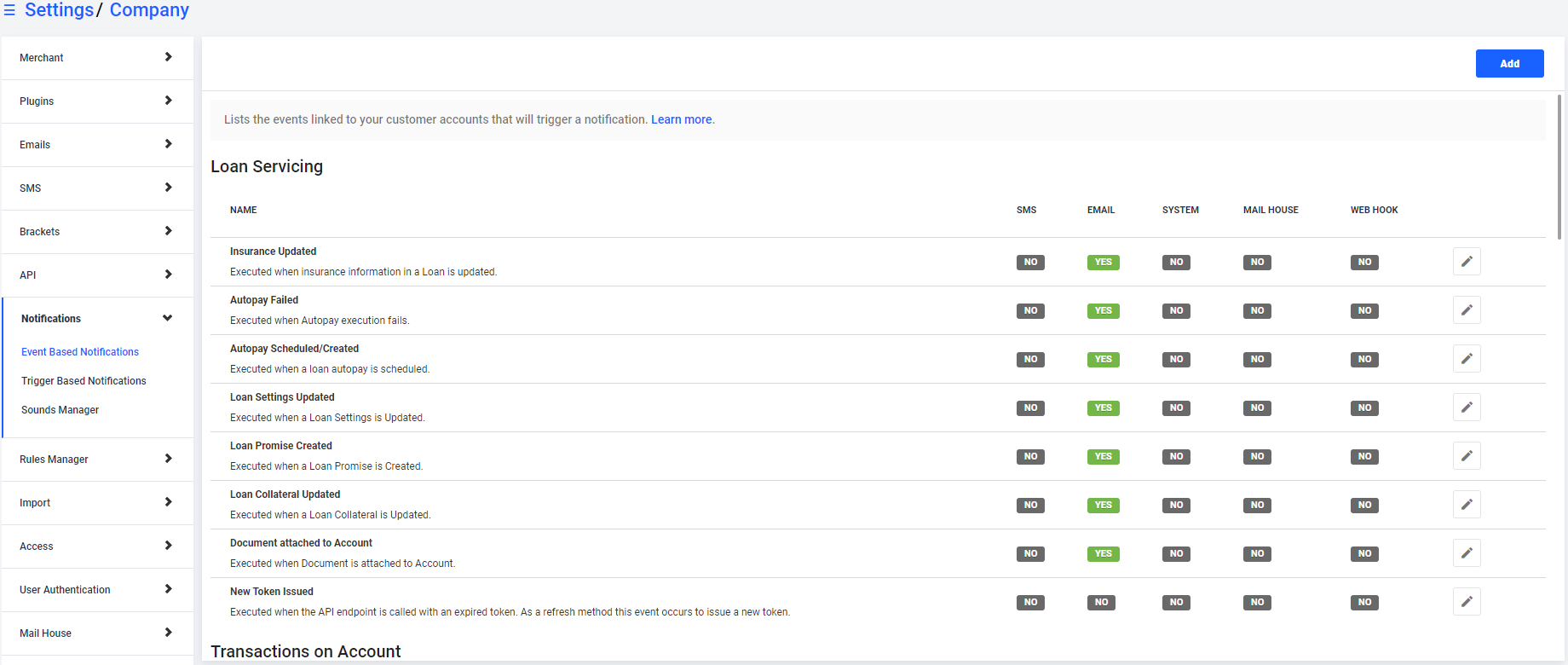The width and height of the screenshot is (1568, 665).
Task: Expand the Plugins menu section
Action: (97, 101)
